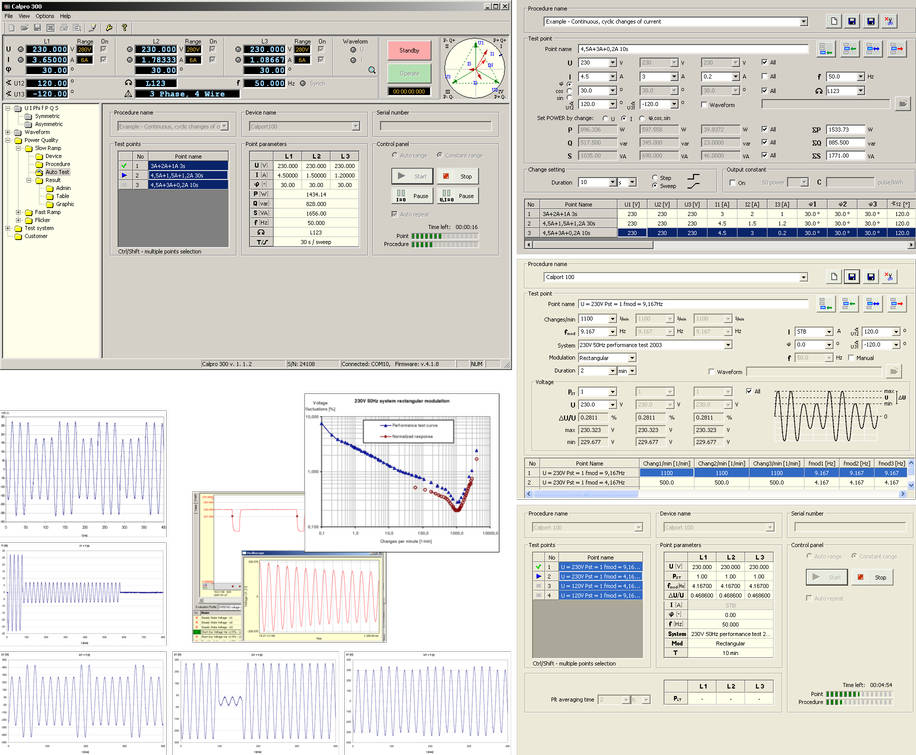Image resolution: width=916 pixels, height=755 pixels.
Task: Click the delete icon beside Calport 100 procedure name
Action: (889, 276)
